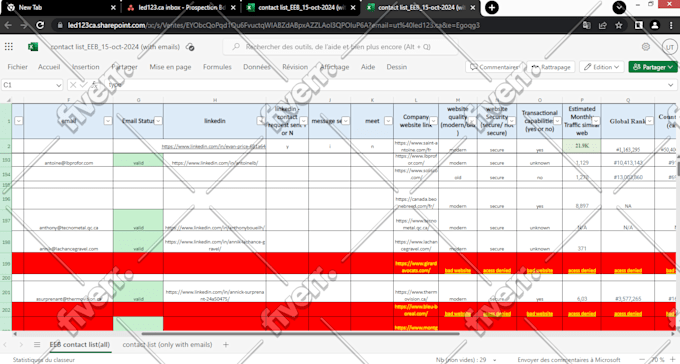The width and height of the screenshot is (680, 364).
Task: Select the 'EEB contact list(all)' sheet tab
Action: [79, 344]
